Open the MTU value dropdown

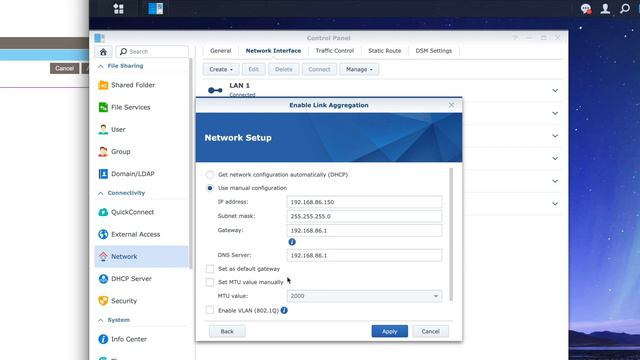point(364,296)
